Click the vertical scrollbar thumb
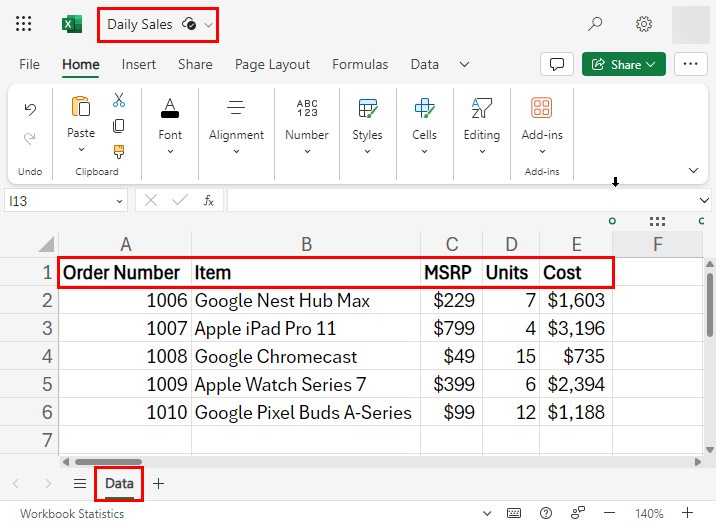 click(710, 305)
